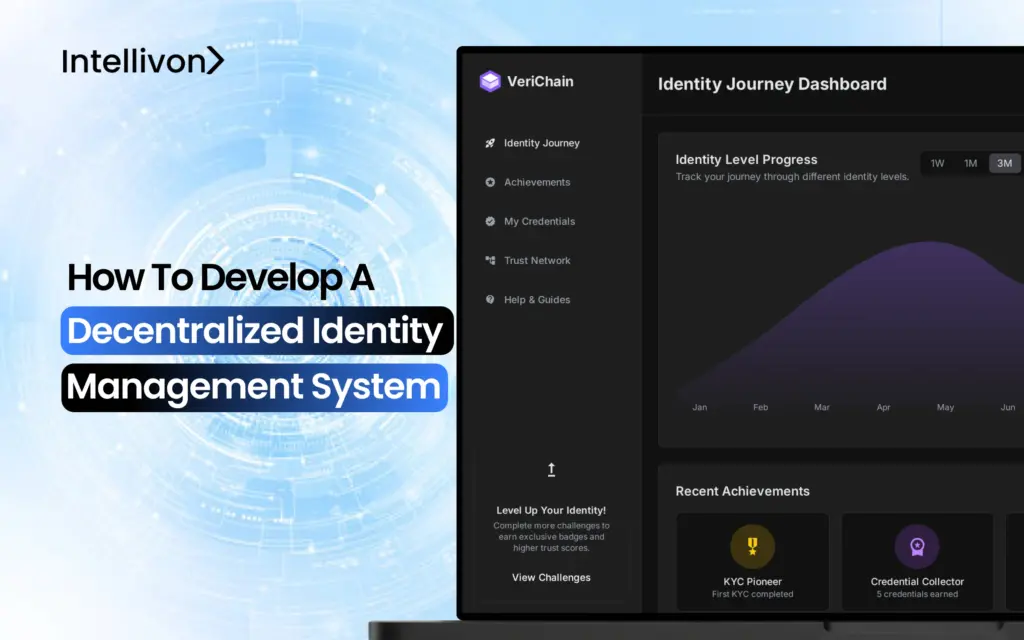Open the Help & Guides link
Viewport: 1024px width, 640px height.
[536, 299]
